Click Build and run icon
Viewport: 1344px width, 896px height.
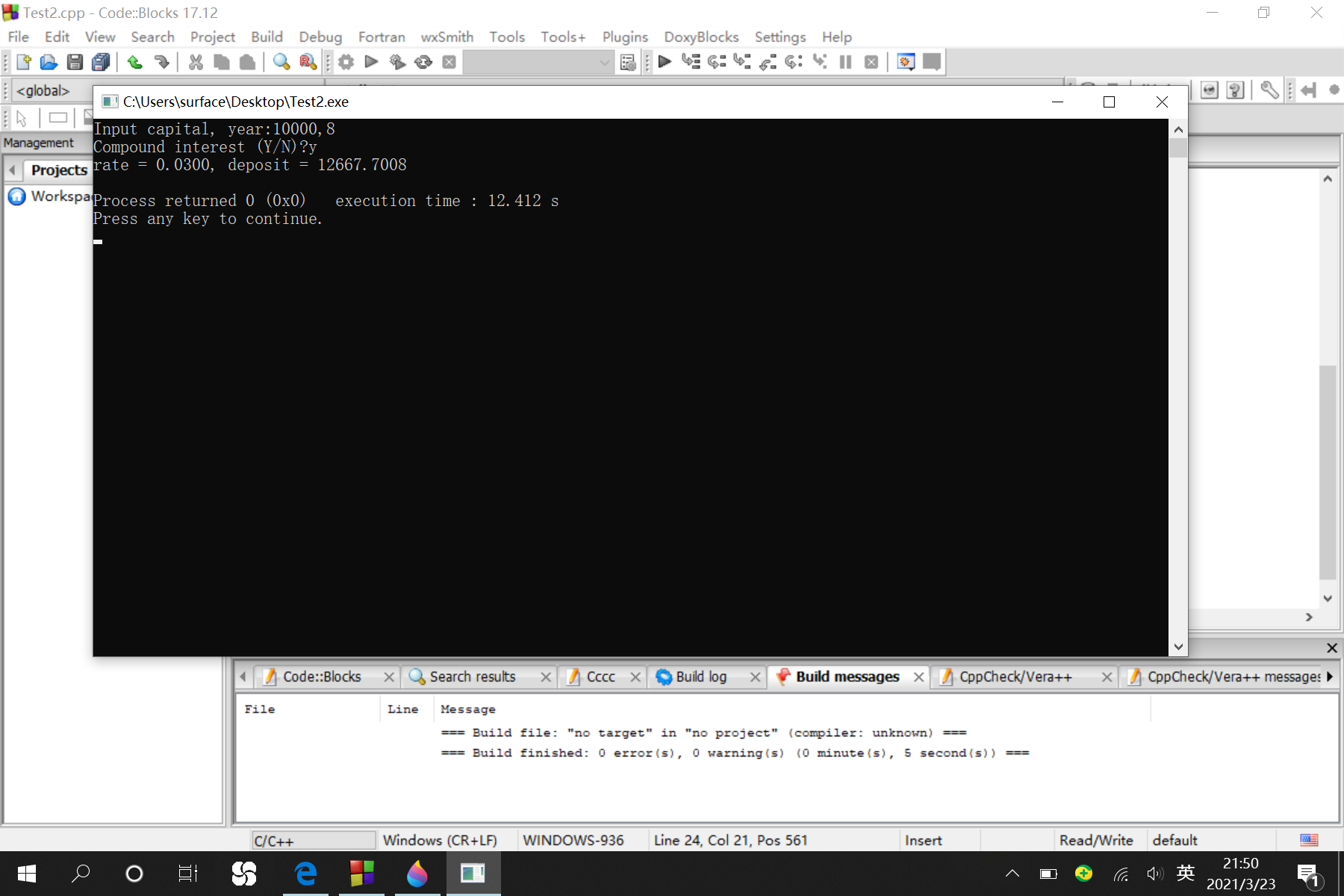click(397, 62)
